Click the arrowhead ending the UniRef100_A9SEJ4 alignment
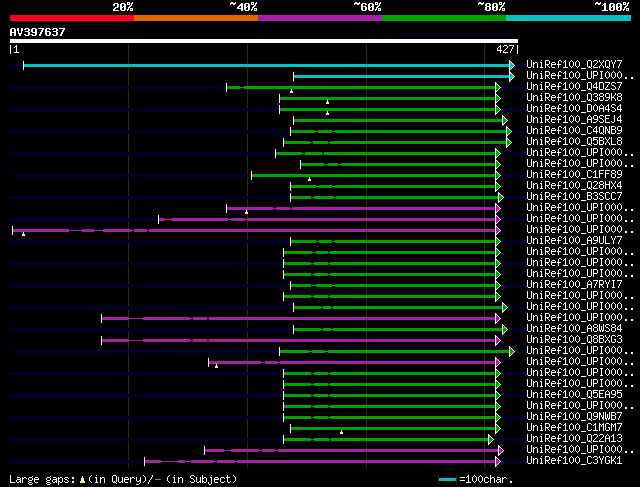This screenshot has width=640, height=487. coord(505,120)
